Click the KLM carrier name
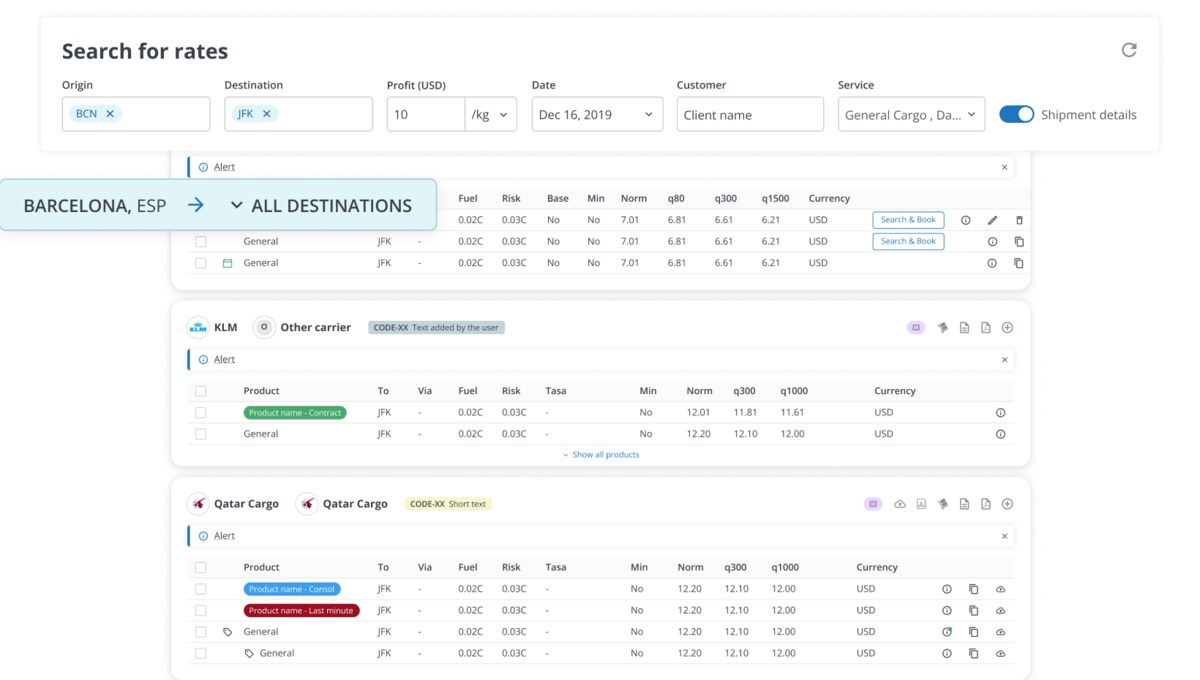The width and height of the screenshot is (1200, 680). (x=226, y=327)
